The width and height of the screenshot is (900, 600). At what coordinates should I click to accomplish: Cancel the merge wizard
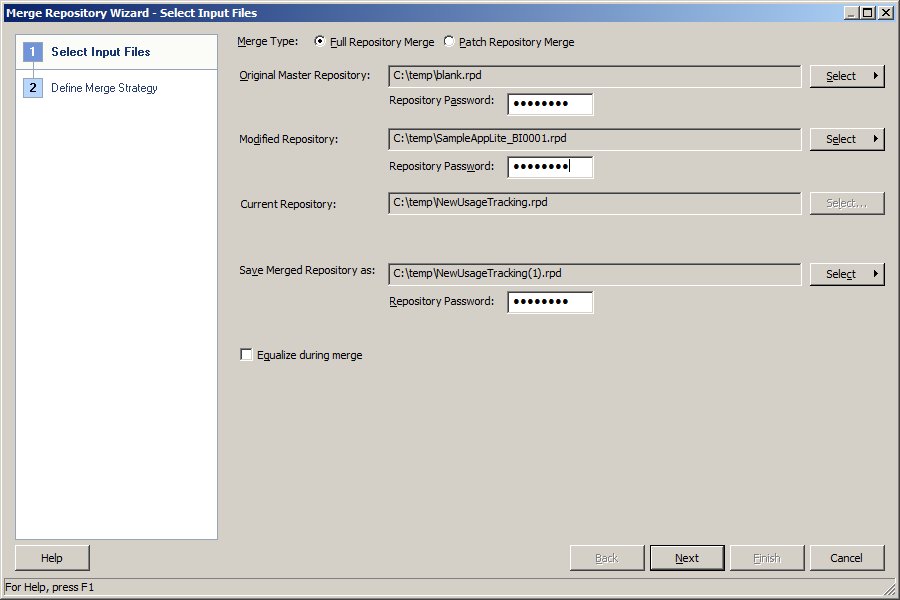point(847,558)
